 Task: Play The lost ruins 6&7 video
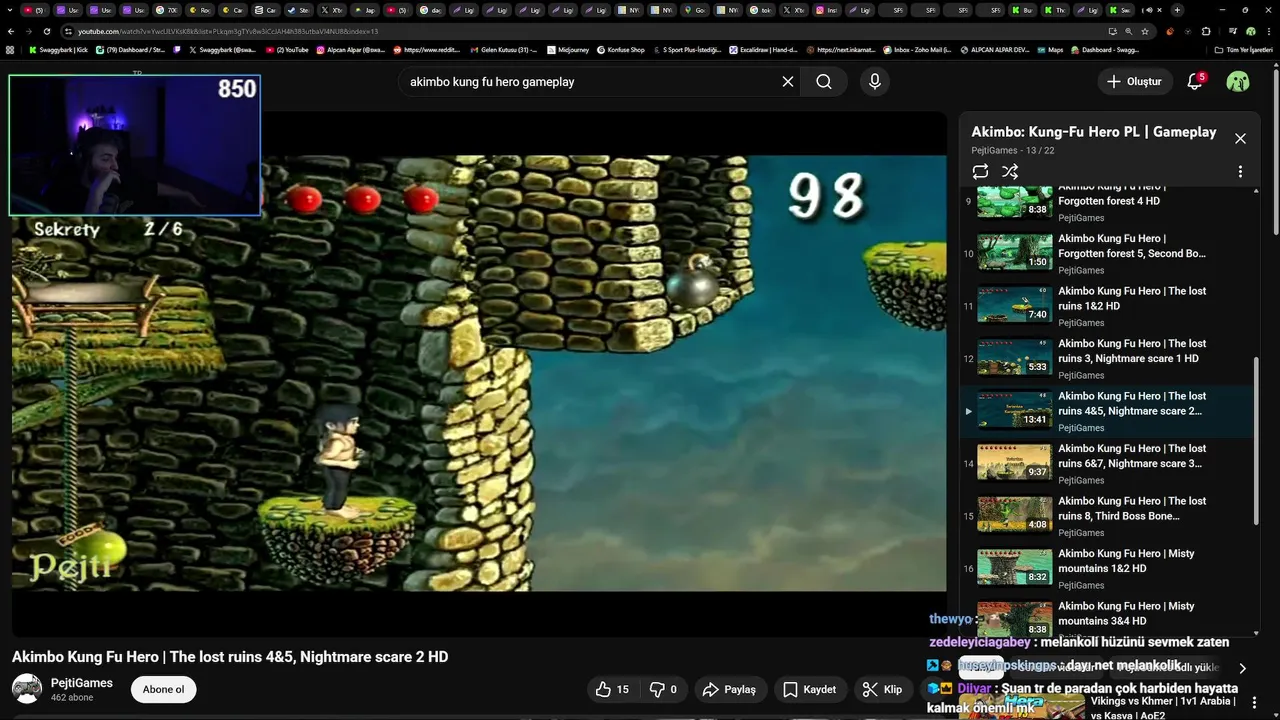coord(1106,463)
